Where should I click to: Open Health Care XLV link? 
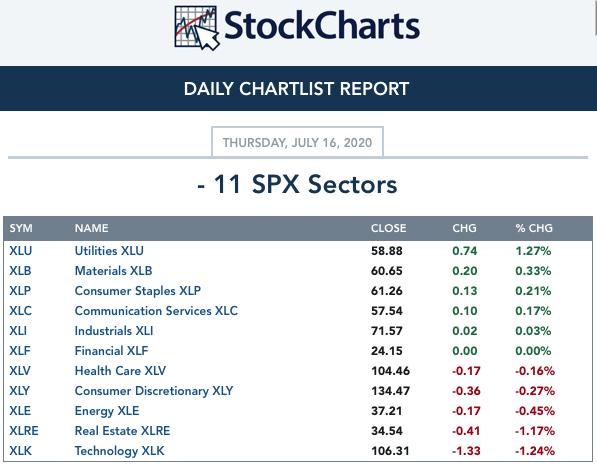coord(120,371)
